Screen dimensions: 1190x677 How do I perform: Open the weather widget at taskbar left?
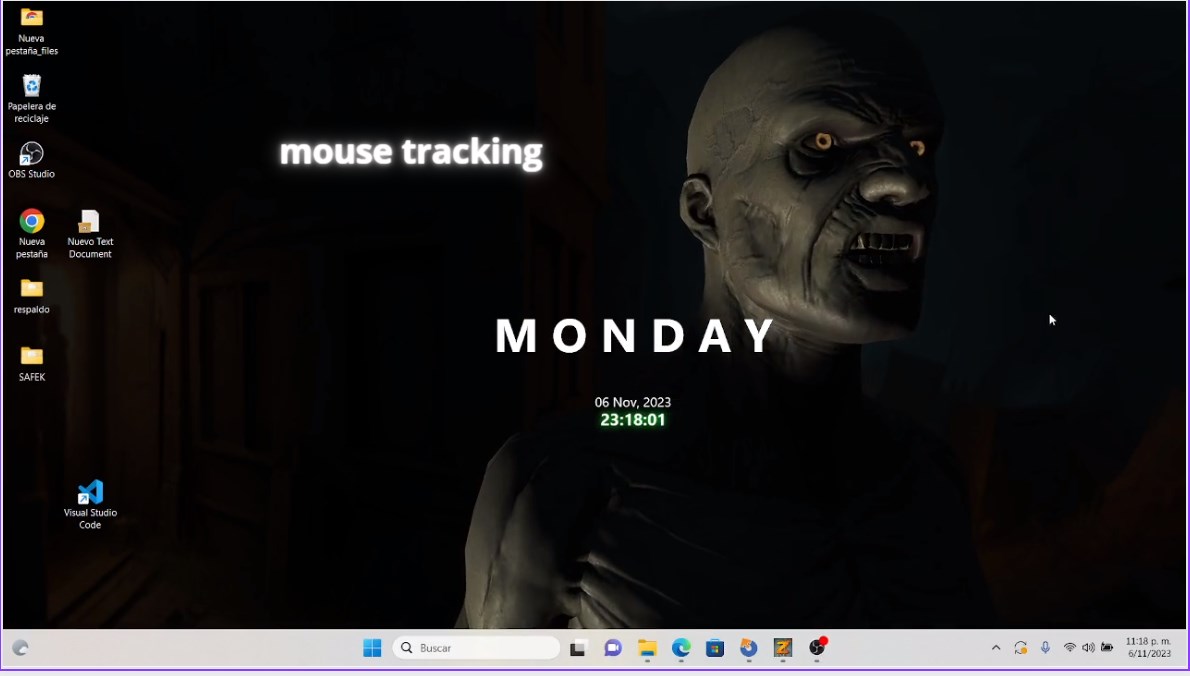point(20,648)
